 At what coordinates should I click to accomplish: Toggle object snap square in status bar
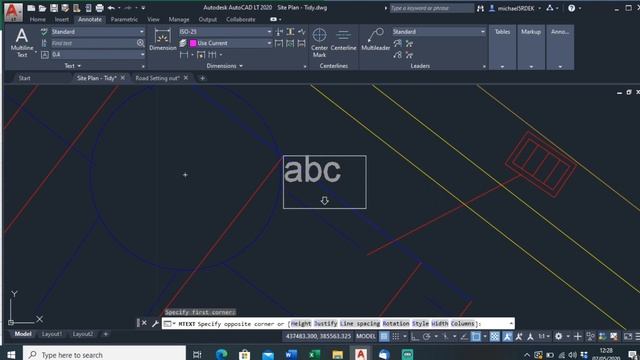pos(476,336)
